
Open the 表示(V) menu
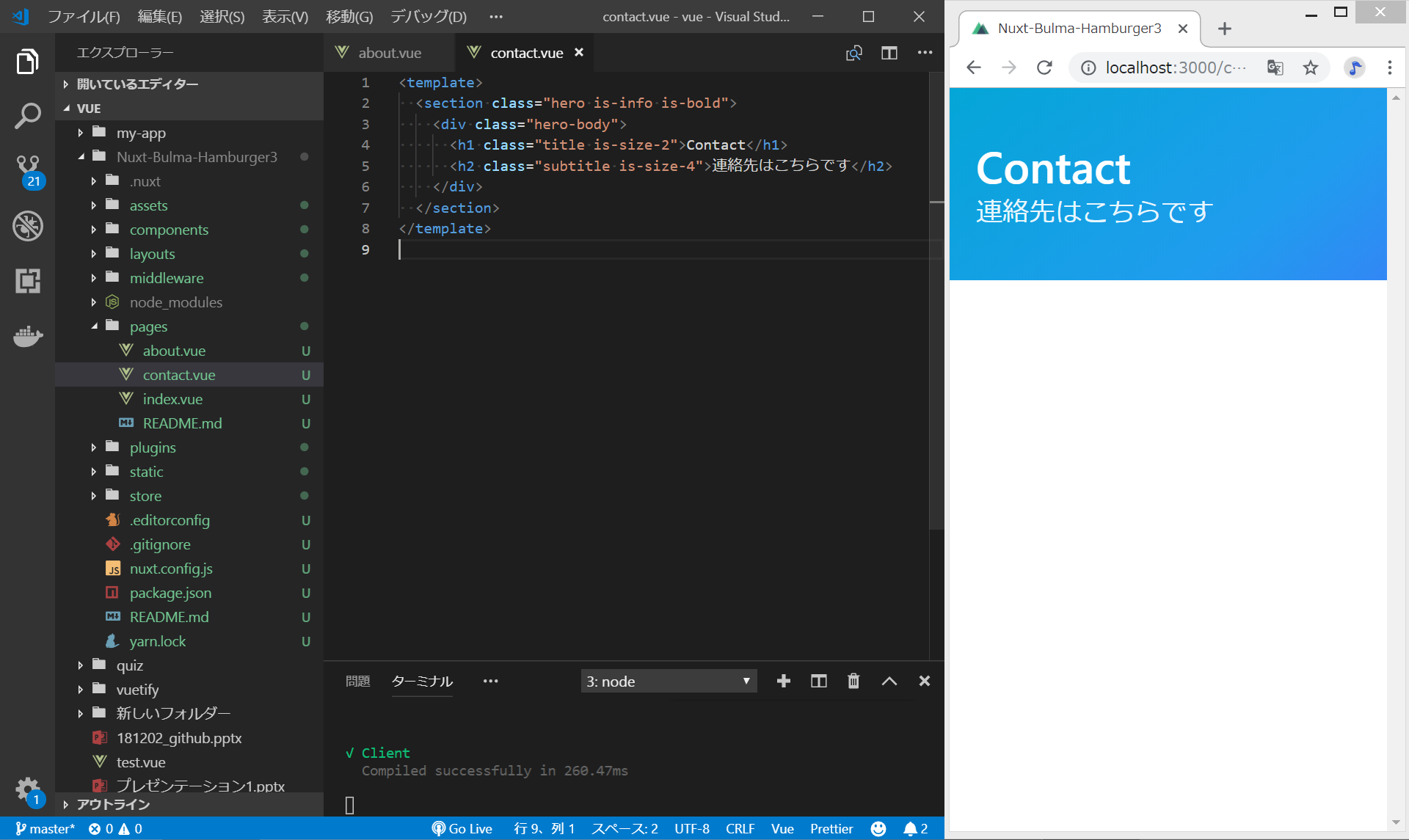coord(285,16)
